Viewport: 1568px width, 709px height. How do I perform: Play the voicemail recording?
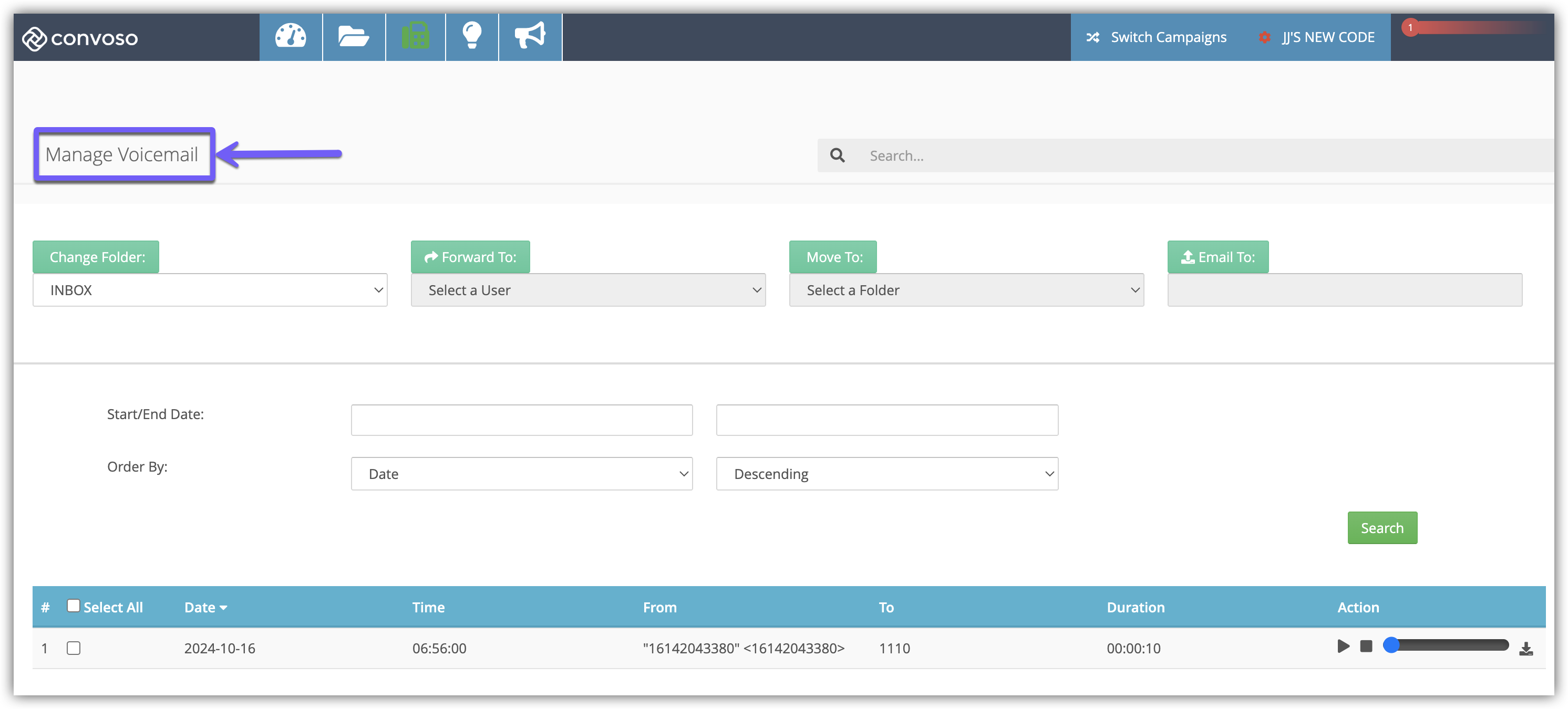1343,647
